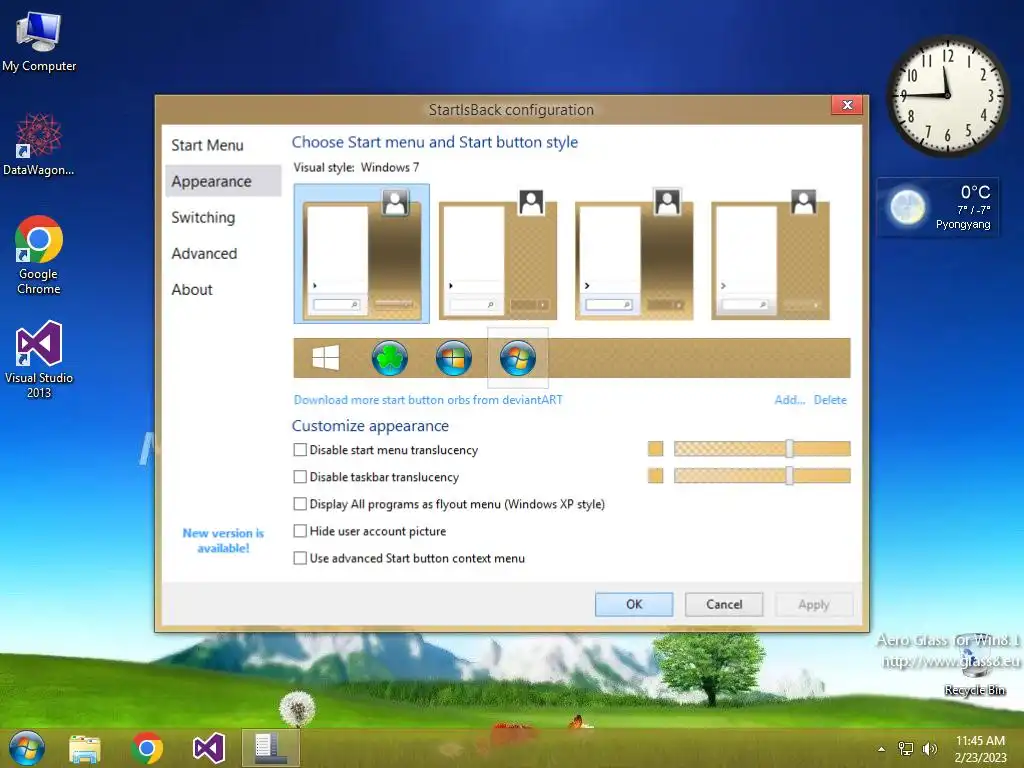The image size is (1024, 768).
Task: Click the analog clock desktop gadget
Action: pos(948,95)
